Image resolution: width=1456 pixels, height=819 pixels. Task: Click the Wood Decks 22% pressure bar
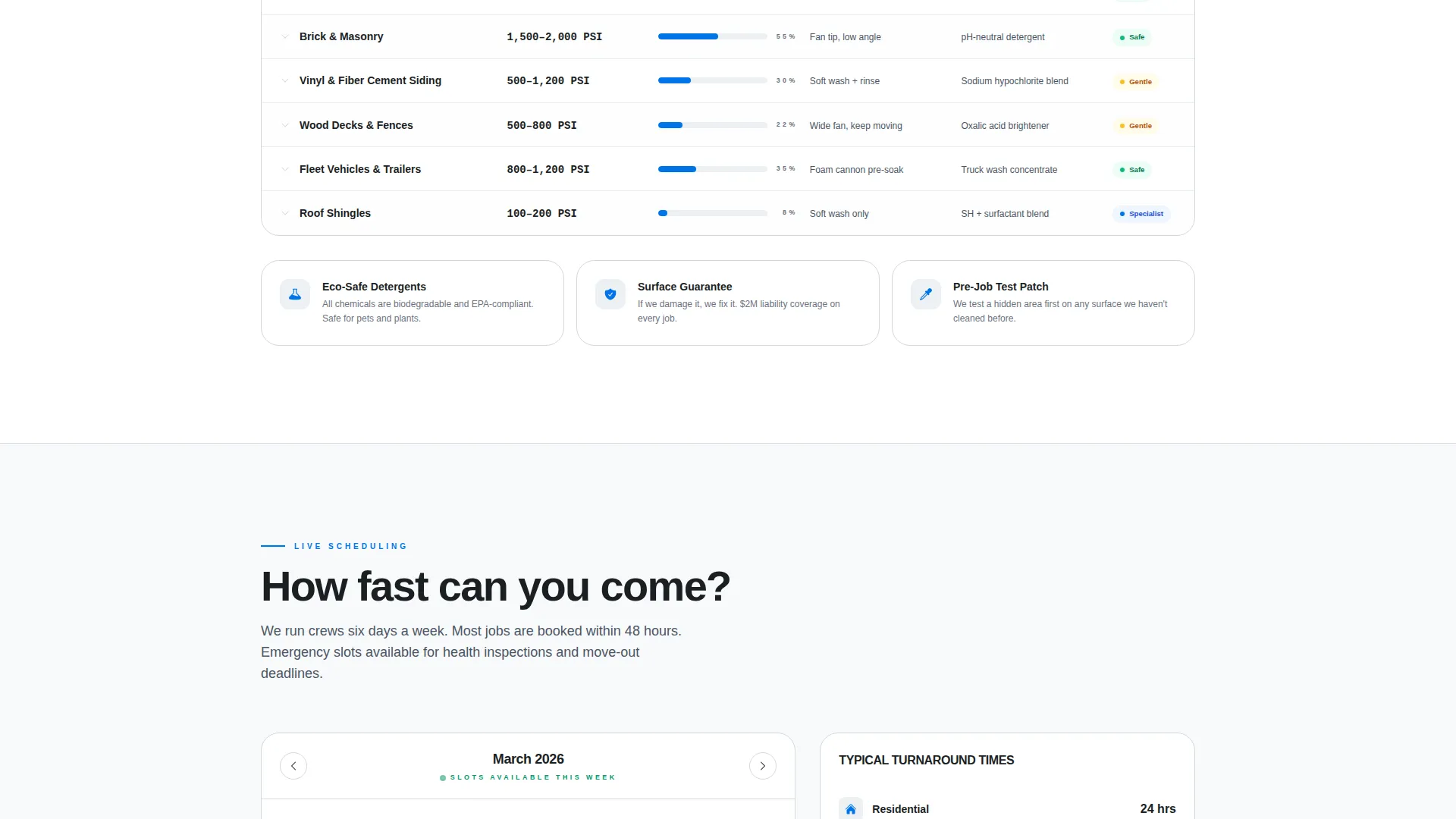[713, 125]
